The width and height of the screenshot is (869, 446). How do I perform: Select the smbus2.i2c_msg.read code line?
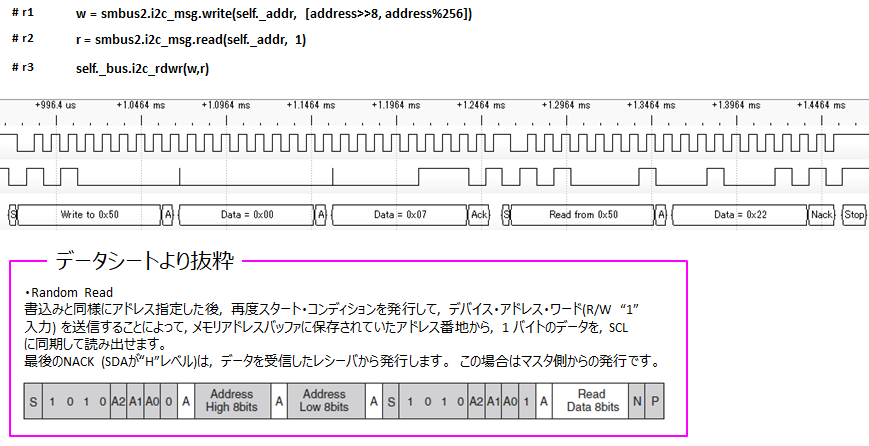pos(191,40)
